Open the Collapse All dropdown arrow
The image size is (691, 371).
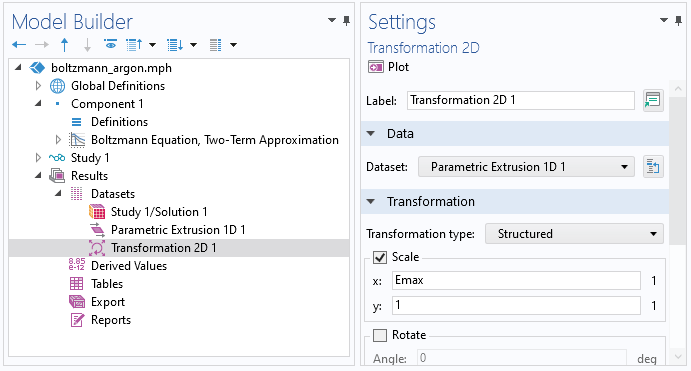coord(152,45)
